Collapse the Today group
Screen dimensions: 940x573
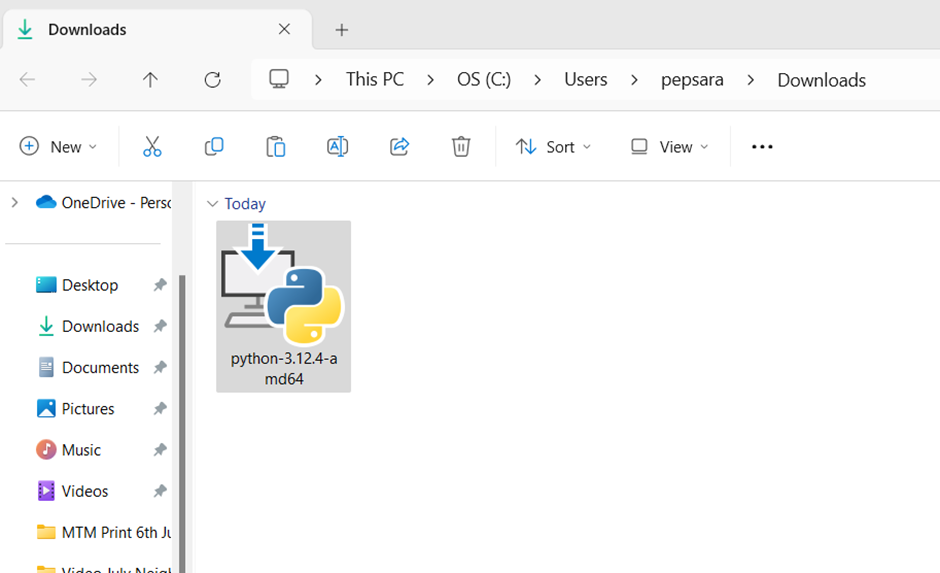point(212,204)
